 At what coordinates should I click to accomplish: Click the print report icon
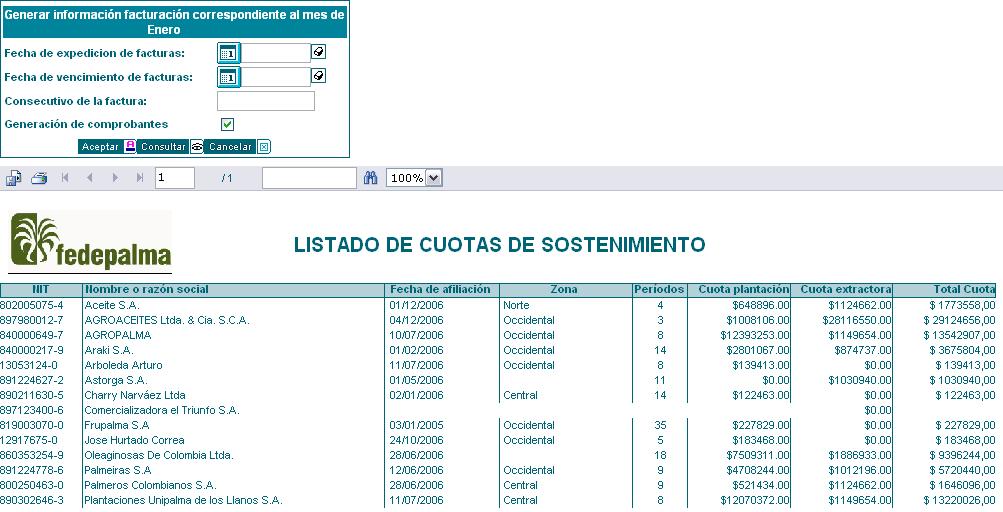[39, 178]
